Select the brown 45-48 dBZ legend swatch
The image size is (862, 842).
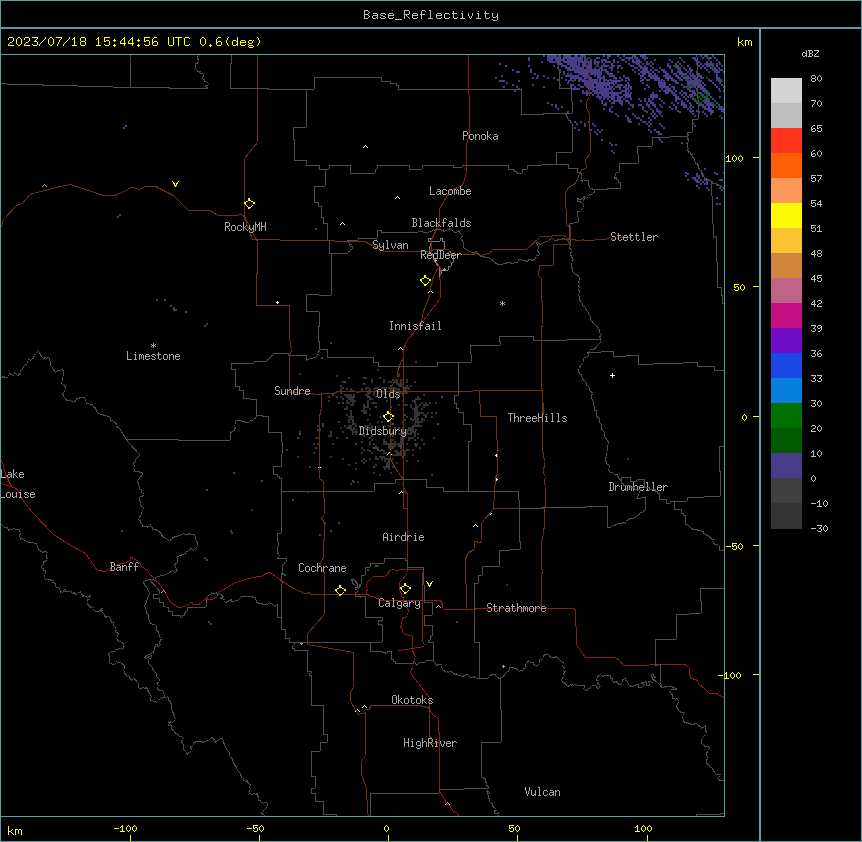(x=786, y=265)
